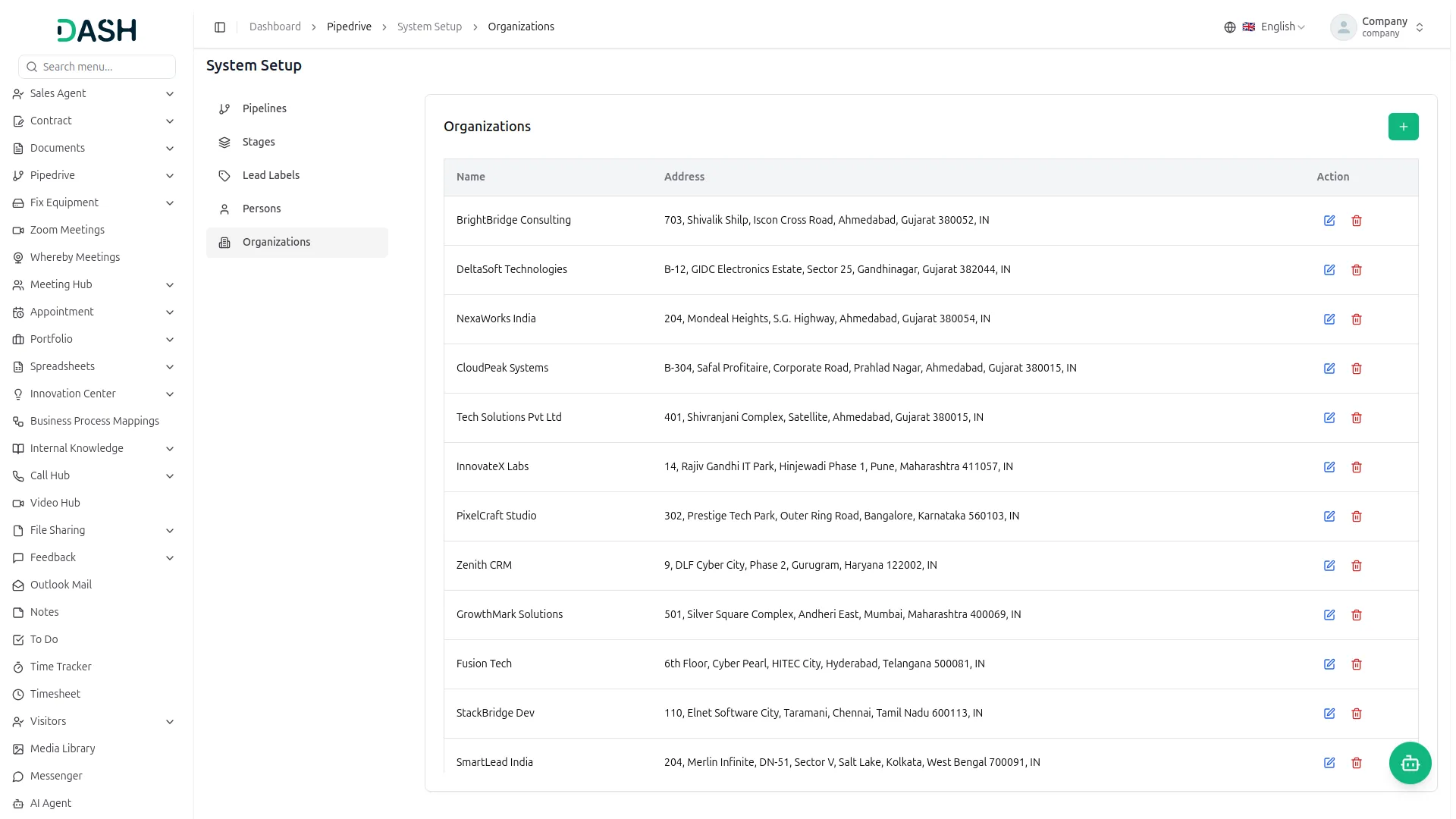Edit Tech Solutions Pvt Ltd entry
Screen dimensions: 1456x819
[1329, 418]
